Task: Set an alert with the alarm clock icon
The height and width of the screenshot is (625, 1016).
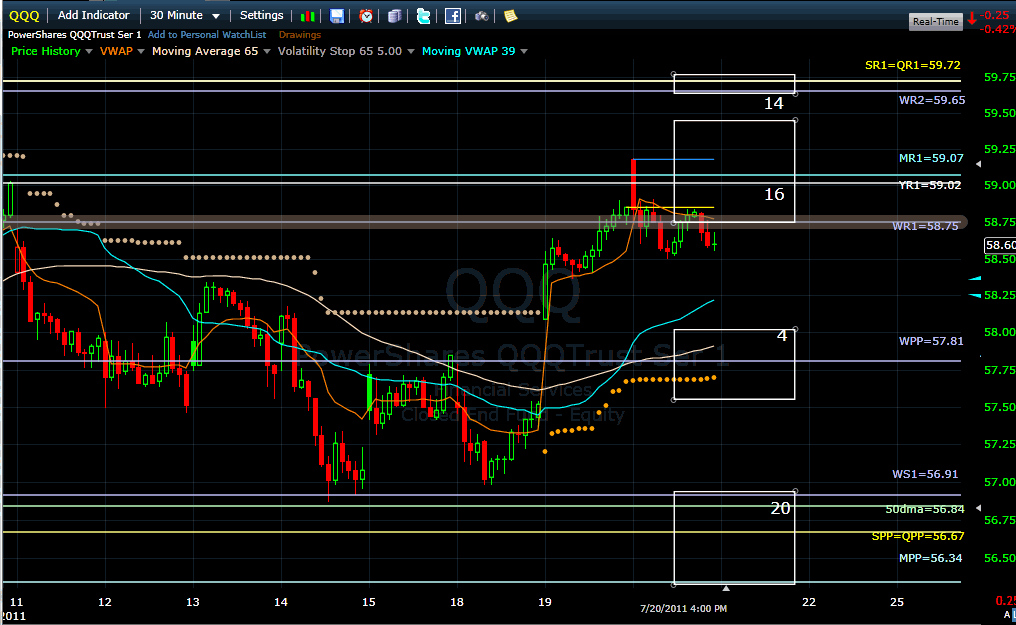Action: pyautogui.click(x=366, y=16)
